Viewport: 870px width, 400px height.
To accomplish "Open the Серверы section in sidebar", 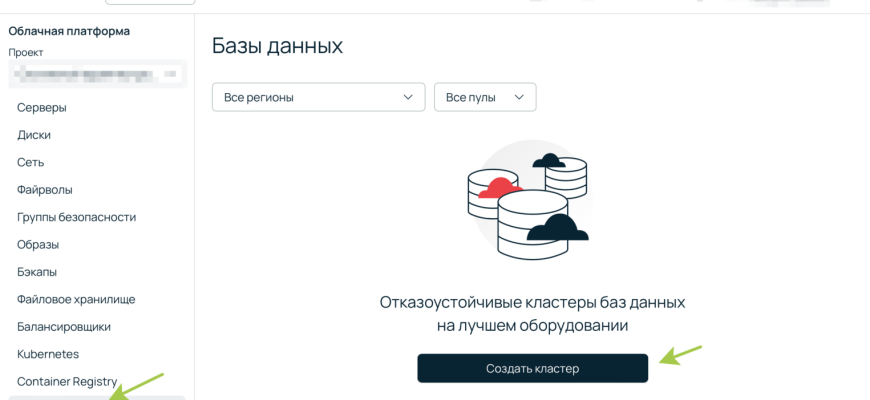I will pyautogui.click(x=42, y=107).
